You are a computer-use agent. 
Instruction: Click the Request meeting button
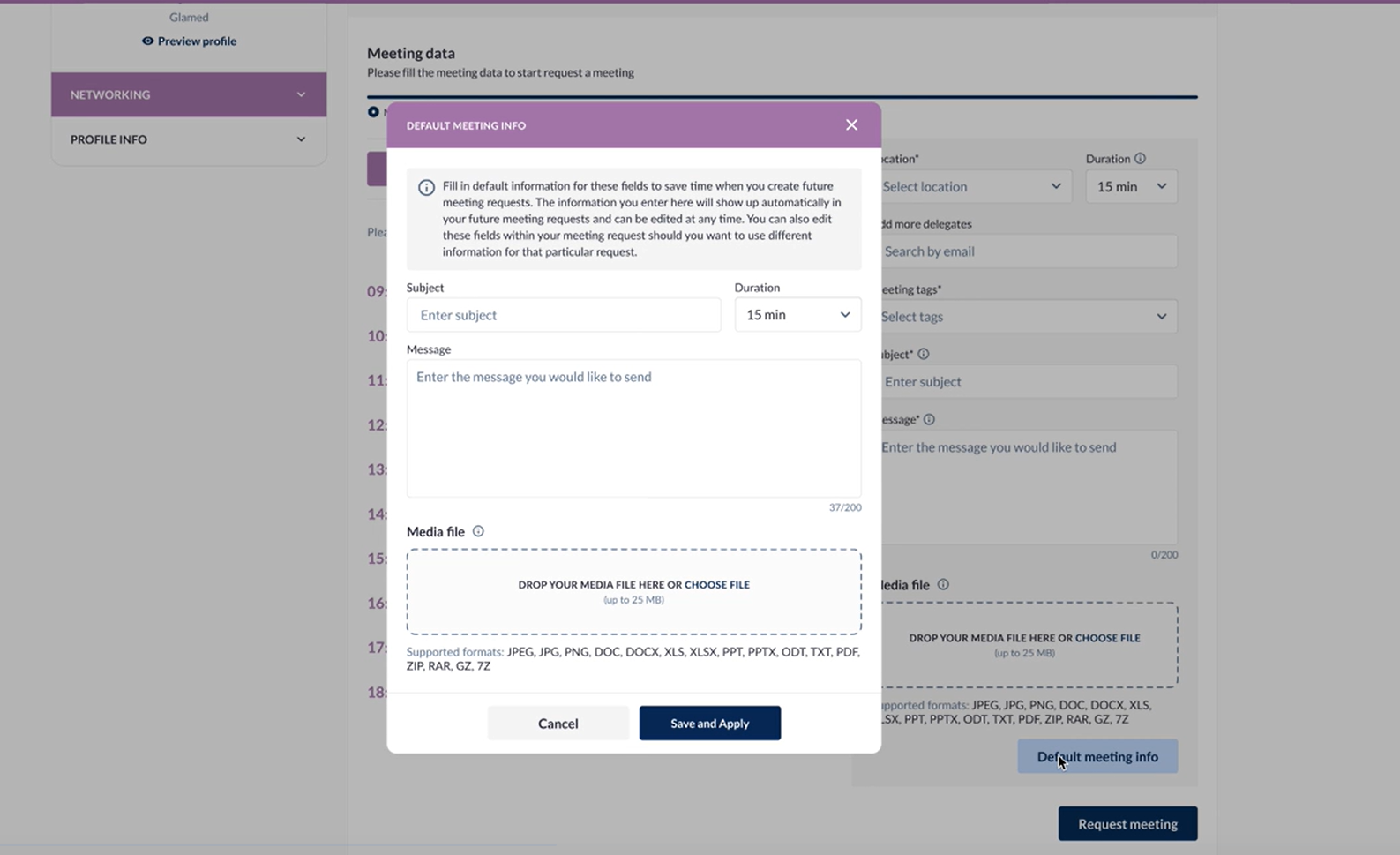[1127, 824]
